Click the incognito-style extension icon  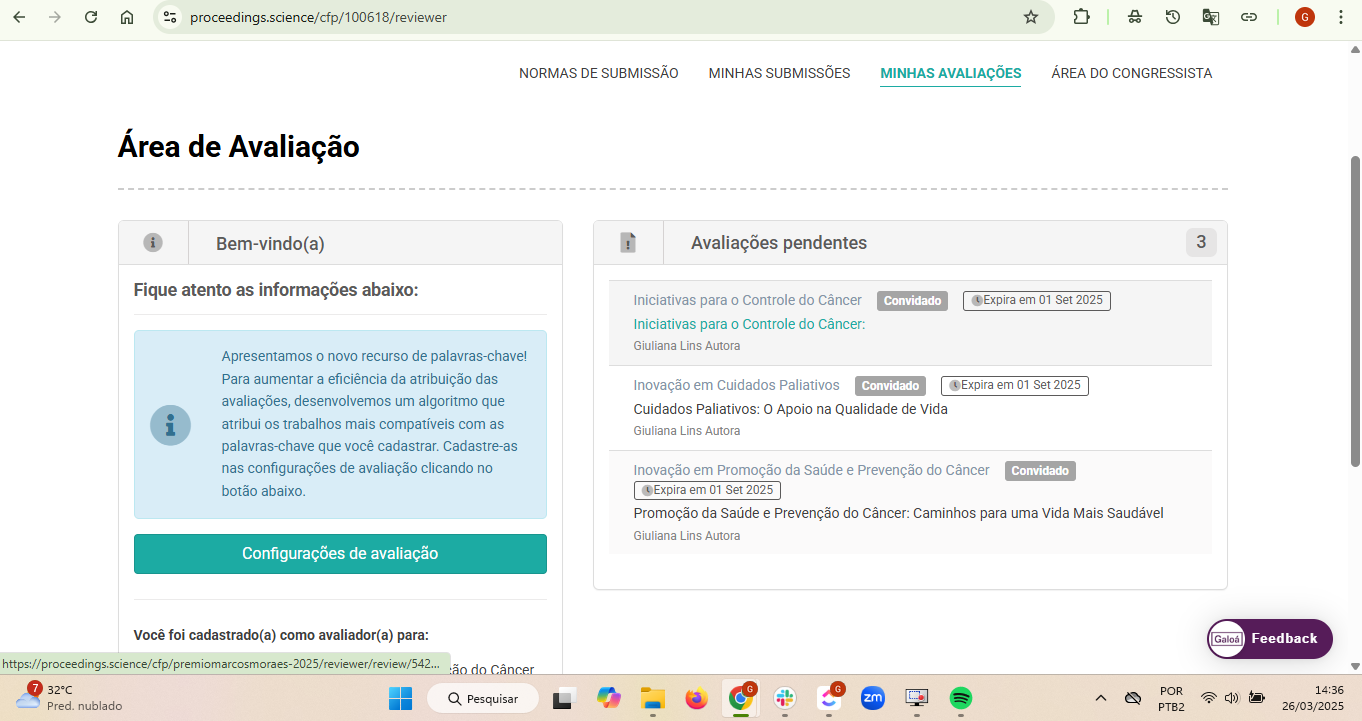point(1135,17)
